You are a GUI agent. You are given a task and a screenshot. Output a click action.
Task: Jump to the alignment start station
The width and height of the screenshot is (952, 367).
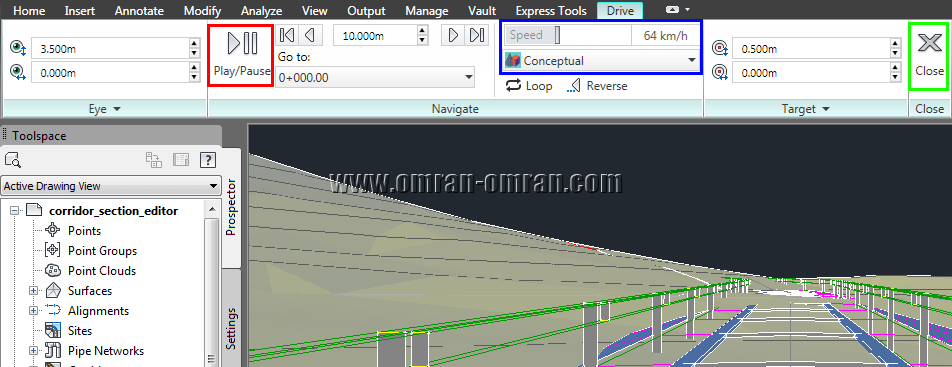(x=287, y=35)
